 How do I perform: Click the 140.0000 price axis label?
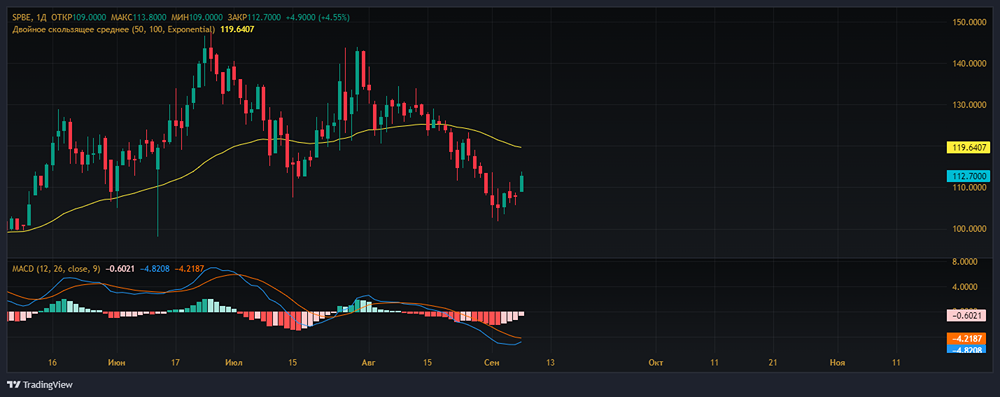coord(969,64)
